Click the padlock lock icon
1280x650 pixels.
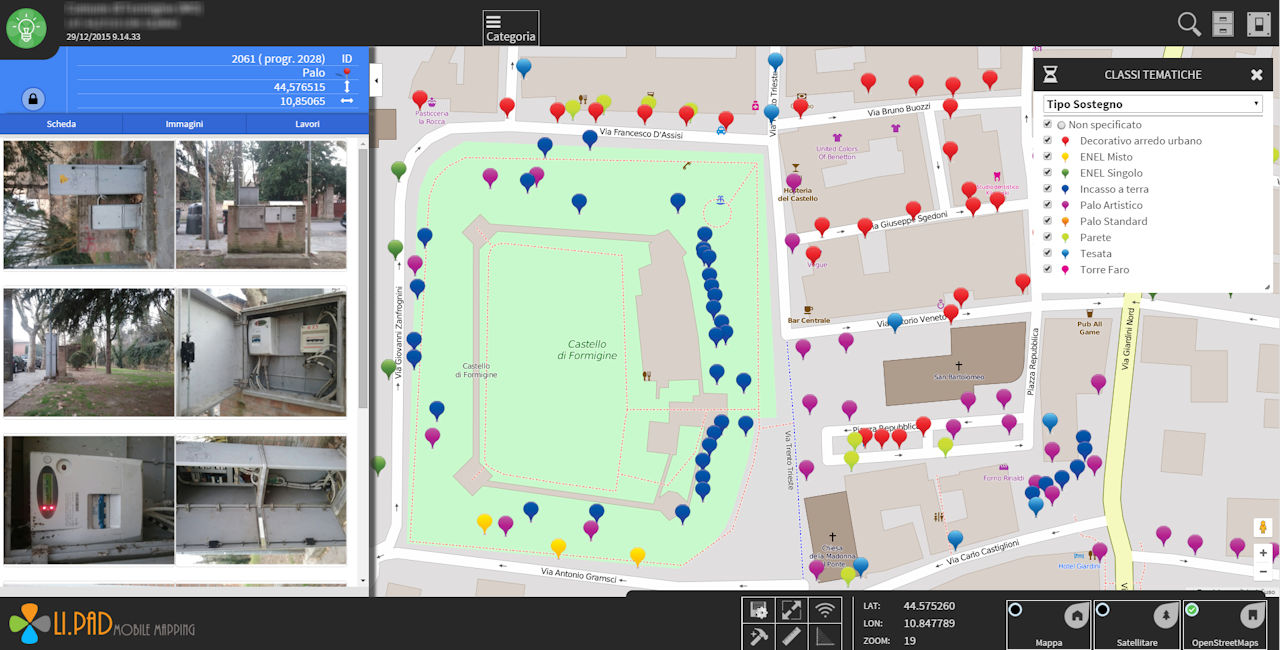(x=33, y=99)
